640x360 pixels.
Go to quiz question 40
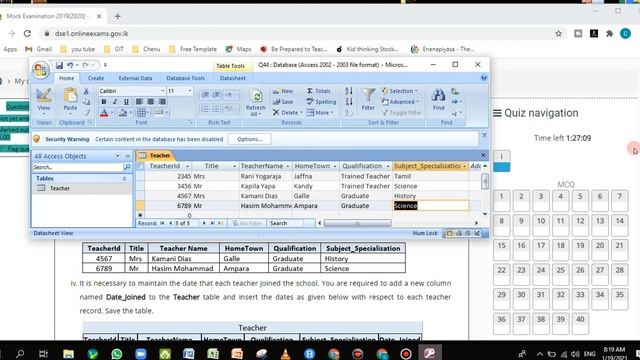coord(580,323)
